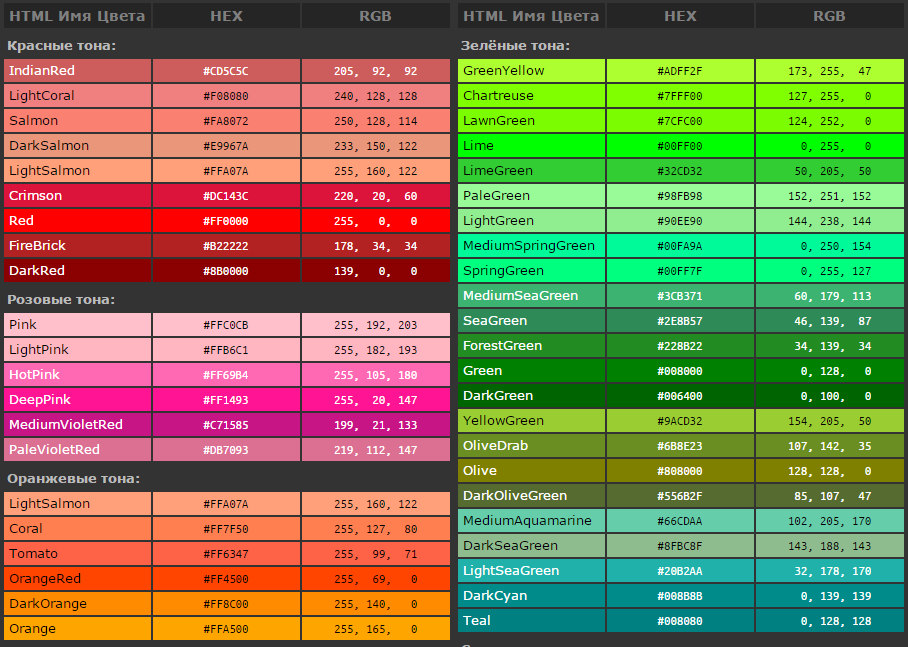Select hex code #DB7093

click(226, 450)
